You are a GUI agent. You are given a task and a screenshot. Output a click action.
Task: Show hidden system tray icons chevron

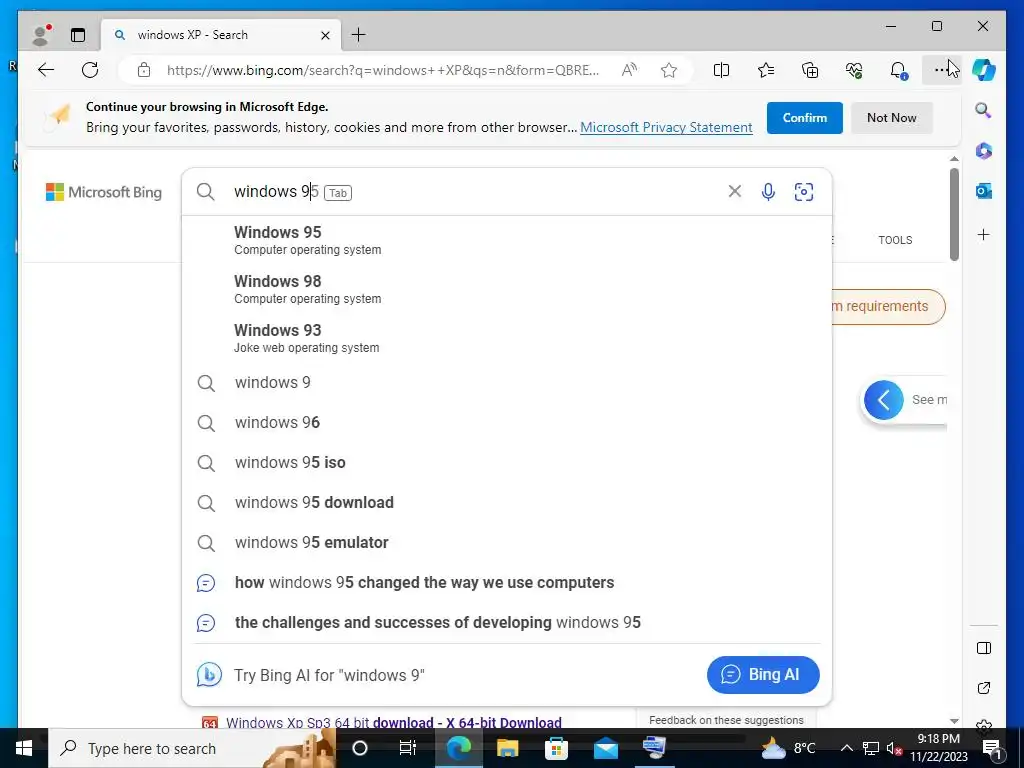click(x=846, y=748)
